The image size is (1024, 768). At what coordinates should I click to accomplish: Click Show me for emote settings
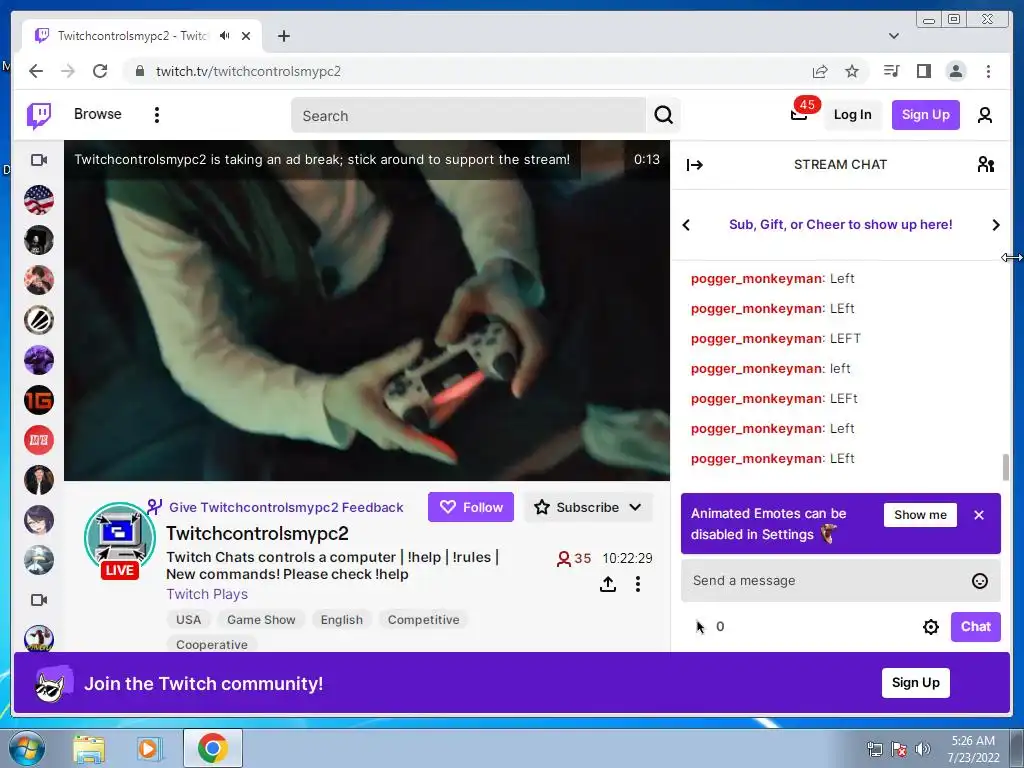pyautogui.click(x=920, y=515)
